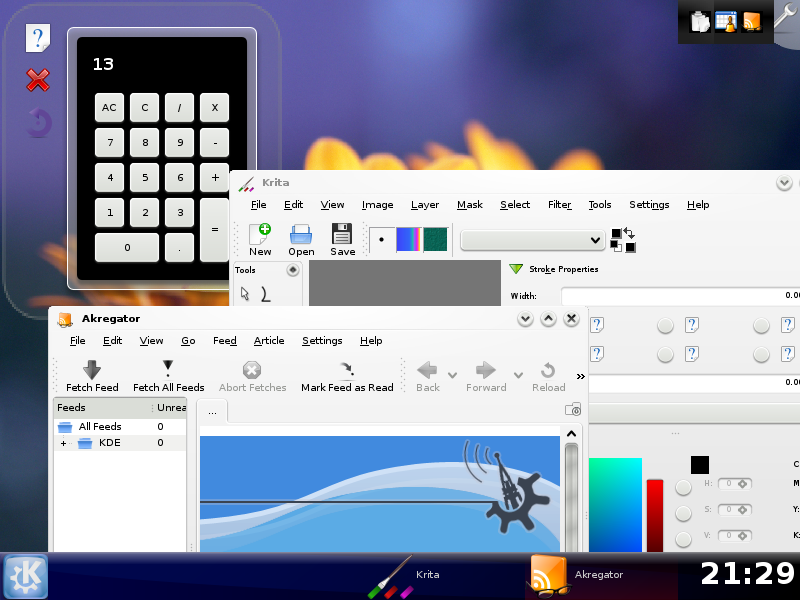
Task: Open Akregator Article menu
Action: coord(269,341)
